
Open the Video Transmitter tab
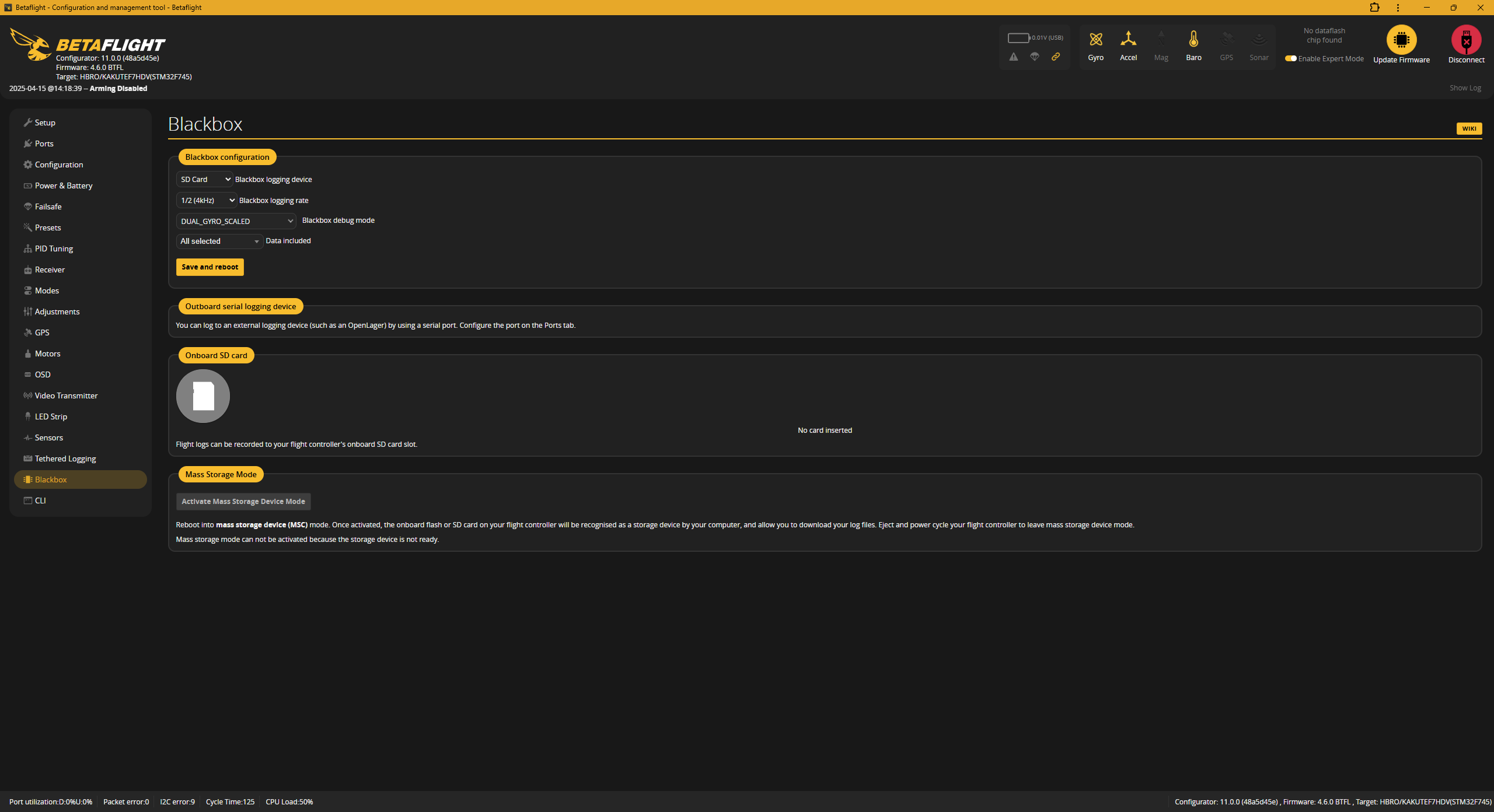coord(81,395)
